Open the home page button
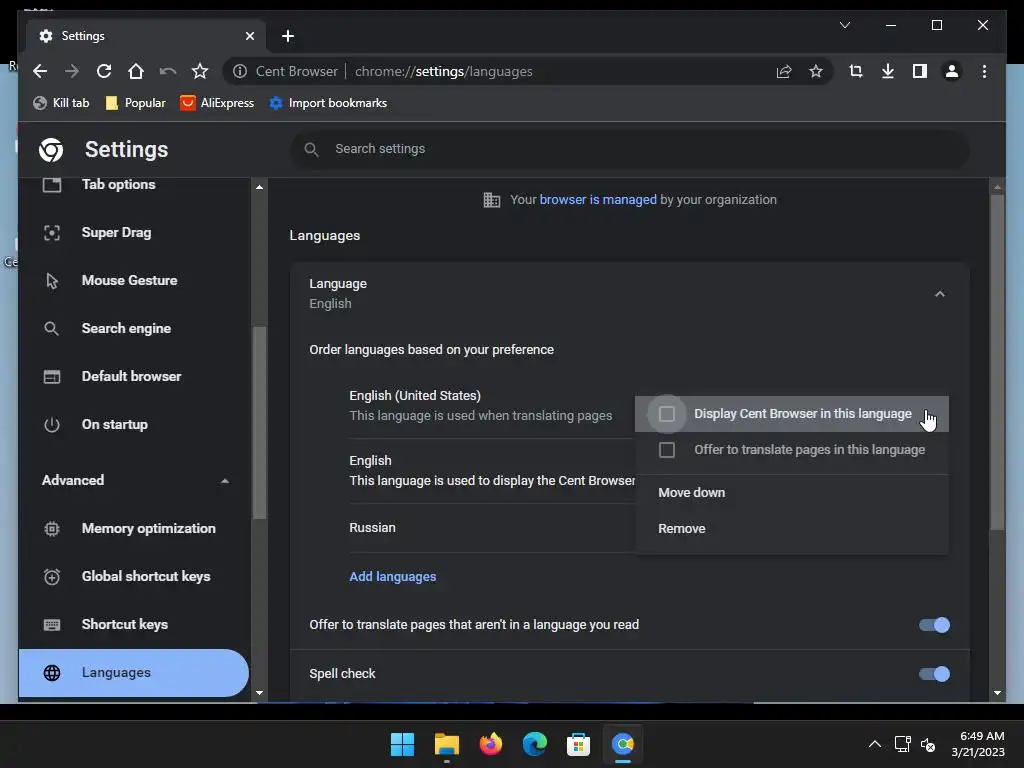This screenshot has width=1024, height=768. pyautogui.click(x=136, y=71)
